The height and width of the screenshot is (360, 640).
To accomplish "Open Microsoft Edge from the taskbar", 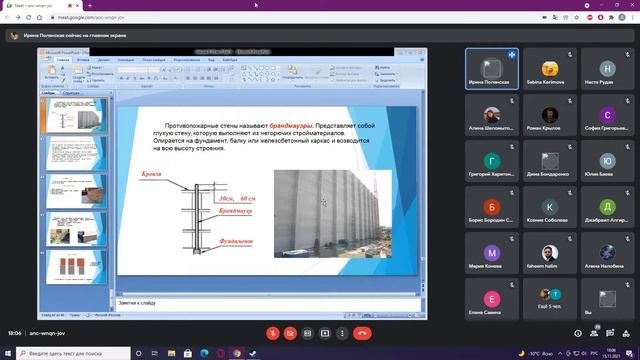I will click(x=204, y=353).
